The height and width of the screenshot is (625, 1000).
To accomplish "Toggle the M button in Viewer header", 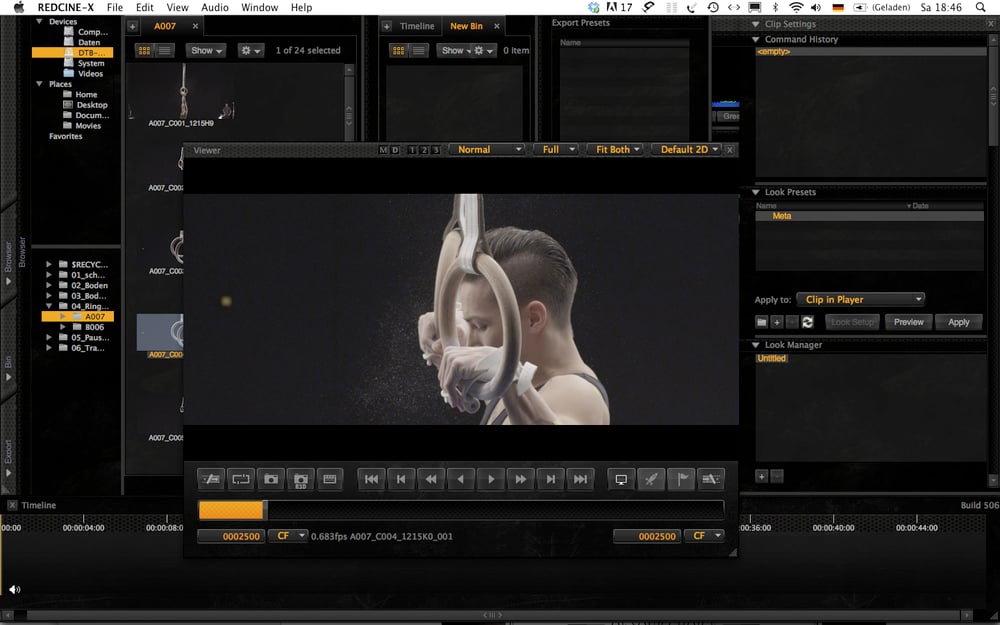I will click(x=383, y=150).
